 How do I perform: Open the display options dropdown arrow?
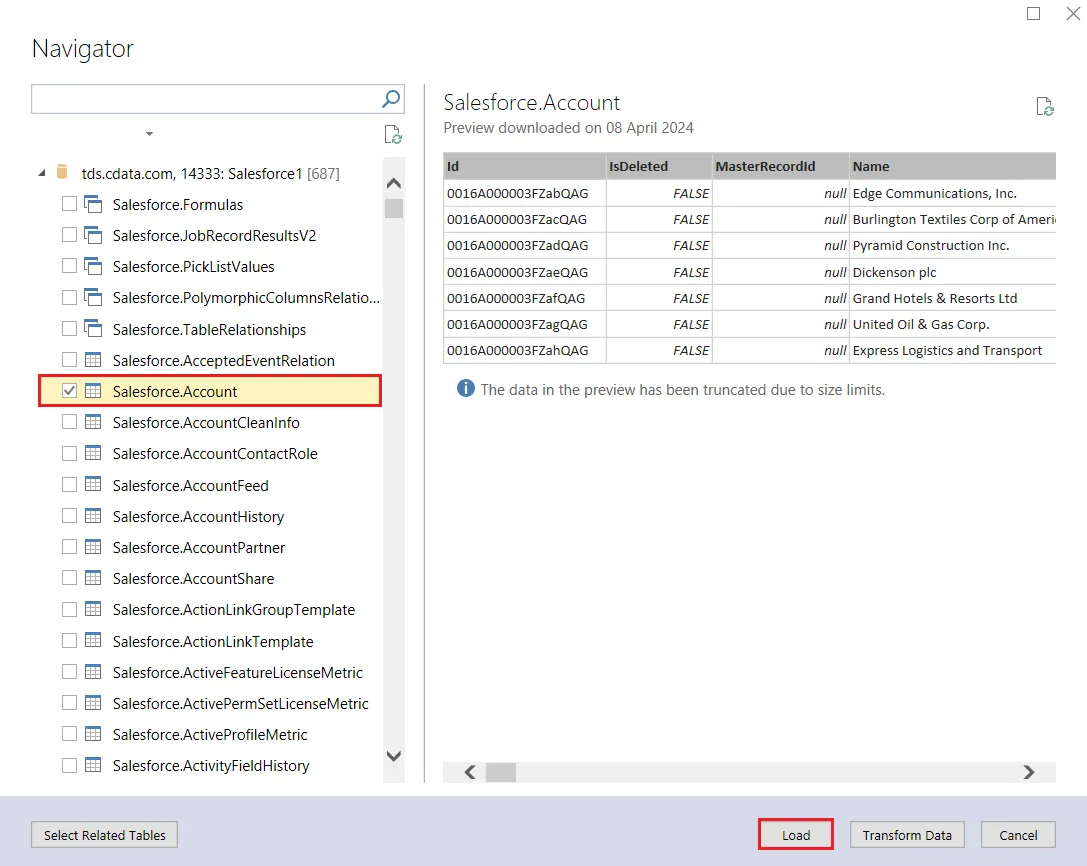pyautogui.click(x=149, y=134)
